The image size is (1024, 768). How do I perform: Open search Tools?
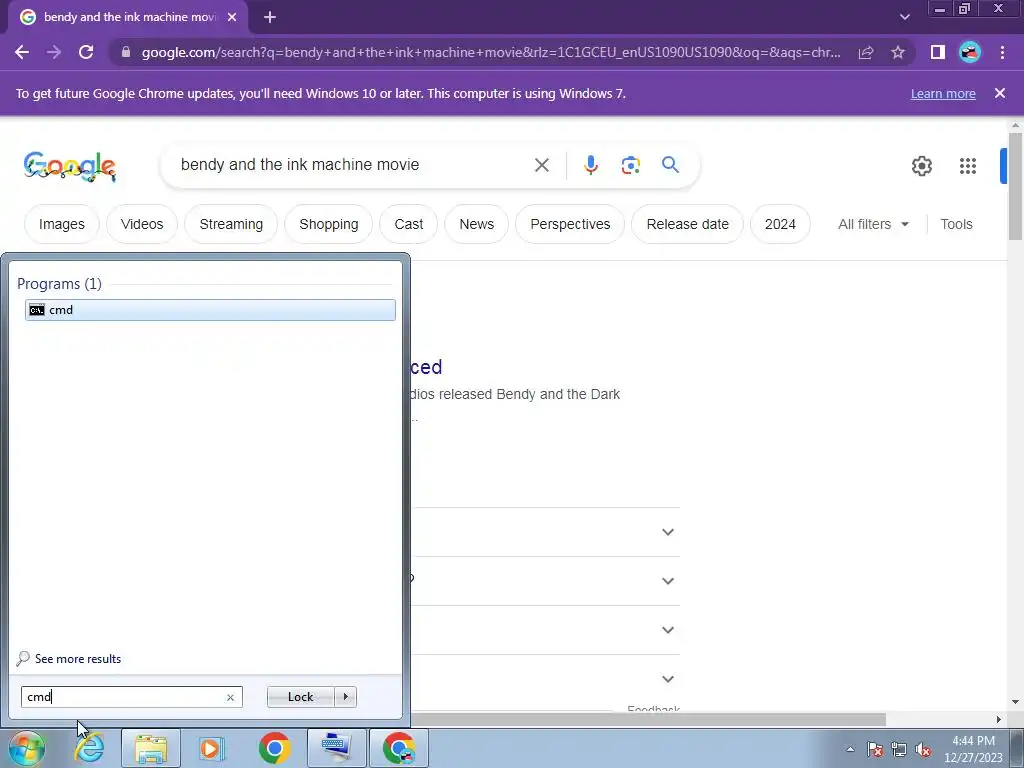pyautogui.click(x=956, y=224)
